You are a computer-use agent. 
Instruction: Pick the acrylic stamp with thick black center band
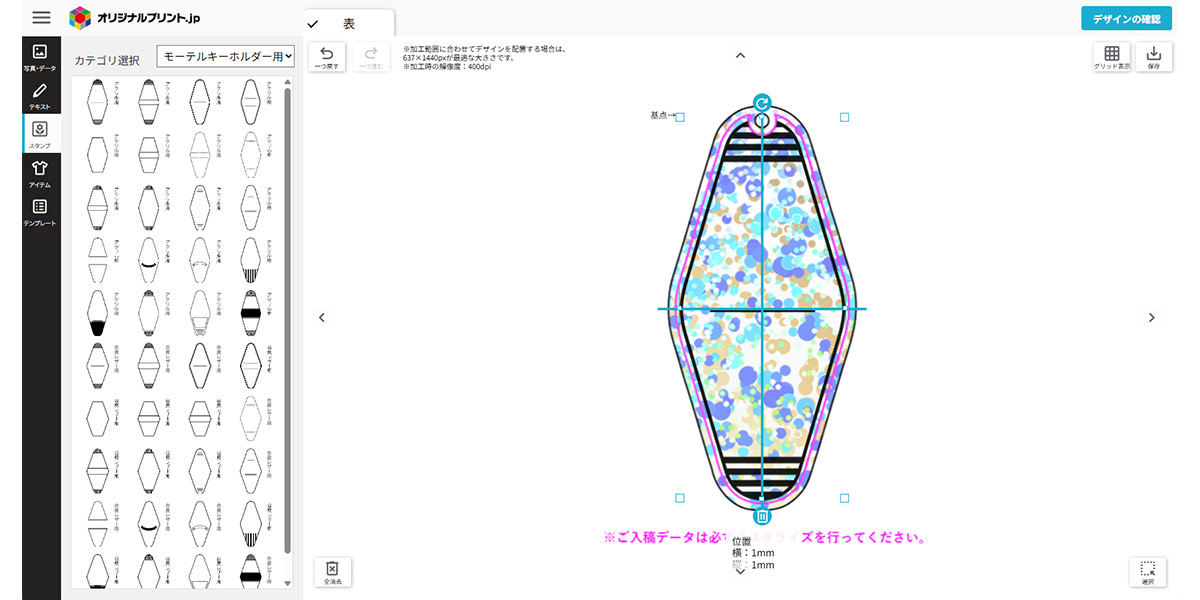tap(251, 313)
